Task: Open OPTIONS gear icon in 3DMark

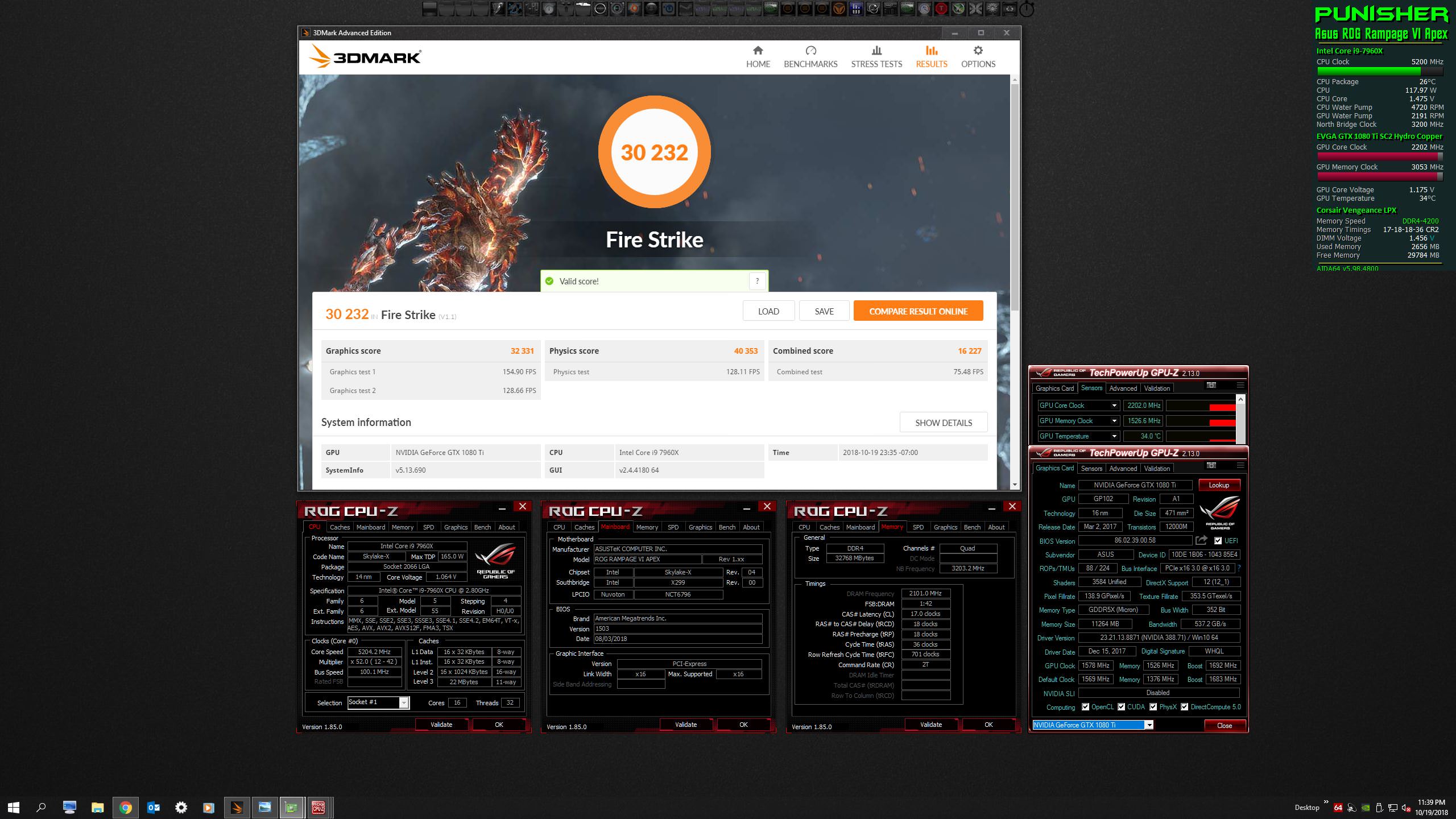Action: (978, 51)
